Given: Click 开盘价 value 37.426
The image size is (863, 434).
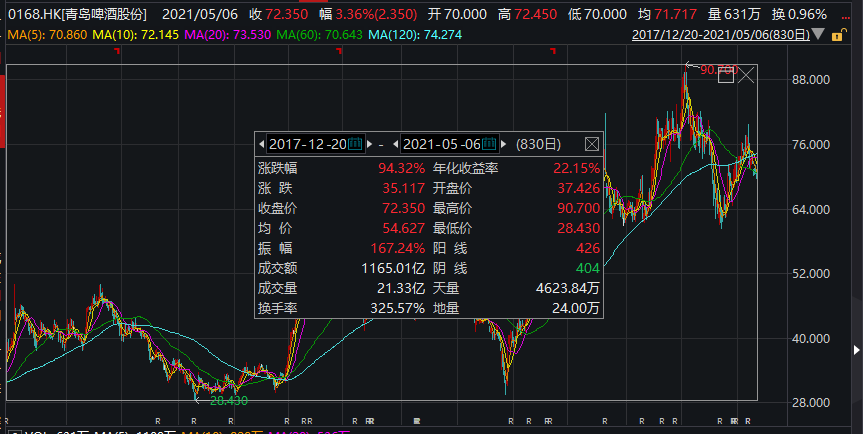Looking at the screenshot, I should click(x=578, y=189).
